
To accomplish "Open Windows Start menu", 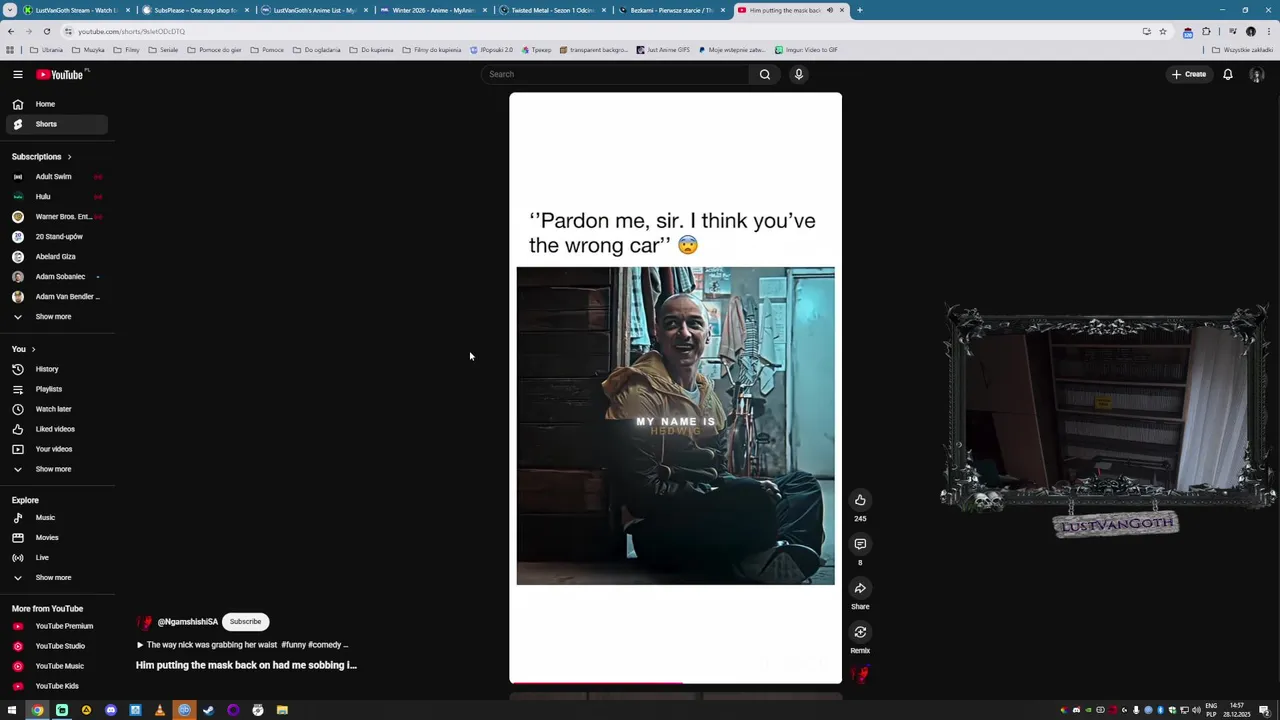I will point(12,710).
